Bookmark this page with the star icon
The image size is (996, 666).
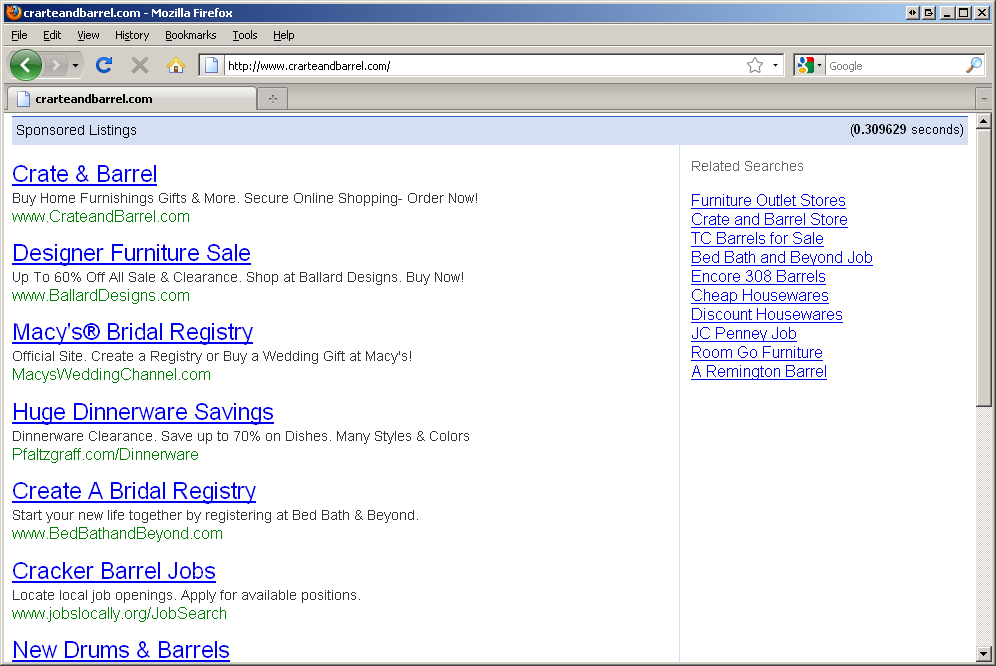tap(755, 65)
